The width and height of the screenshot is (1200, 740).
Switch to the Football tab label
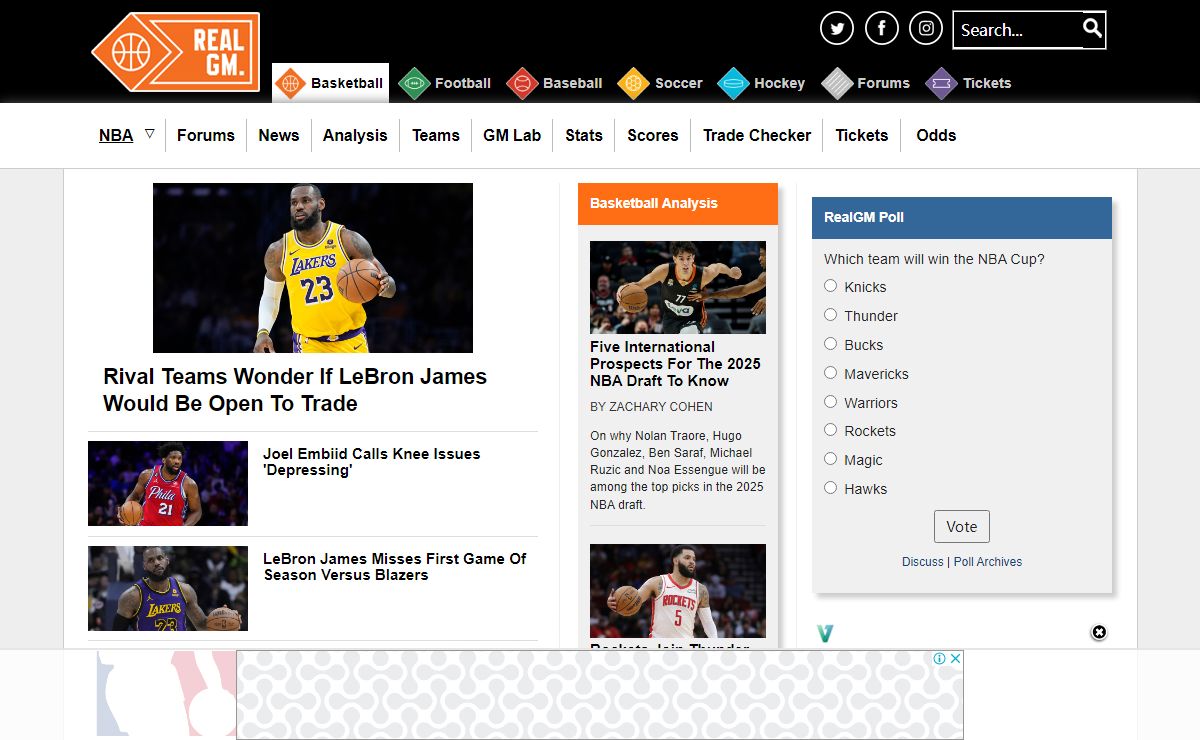tap(463, 83)
